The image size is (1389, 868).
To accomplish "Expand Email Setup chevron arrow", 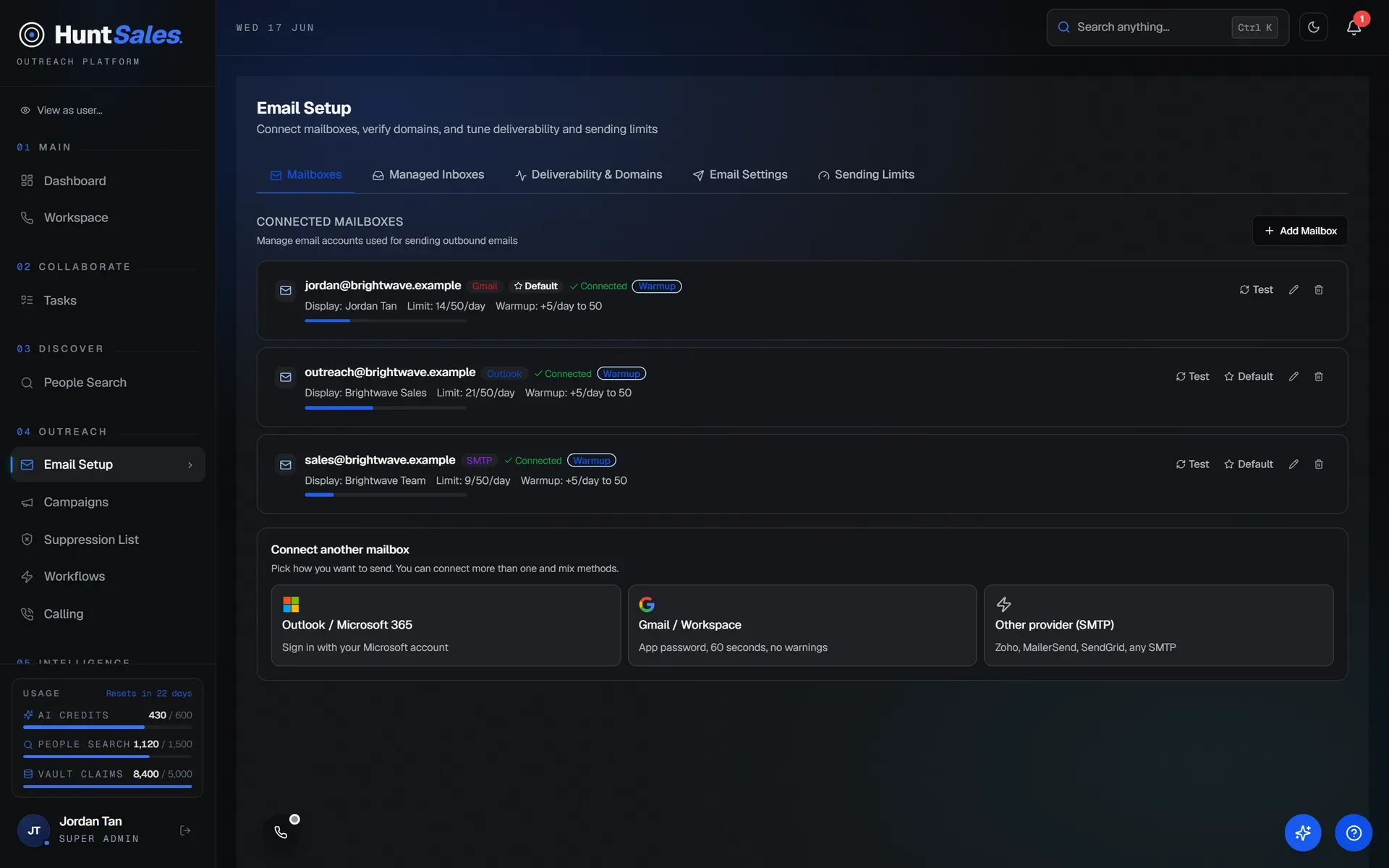I will click(190, 465).
